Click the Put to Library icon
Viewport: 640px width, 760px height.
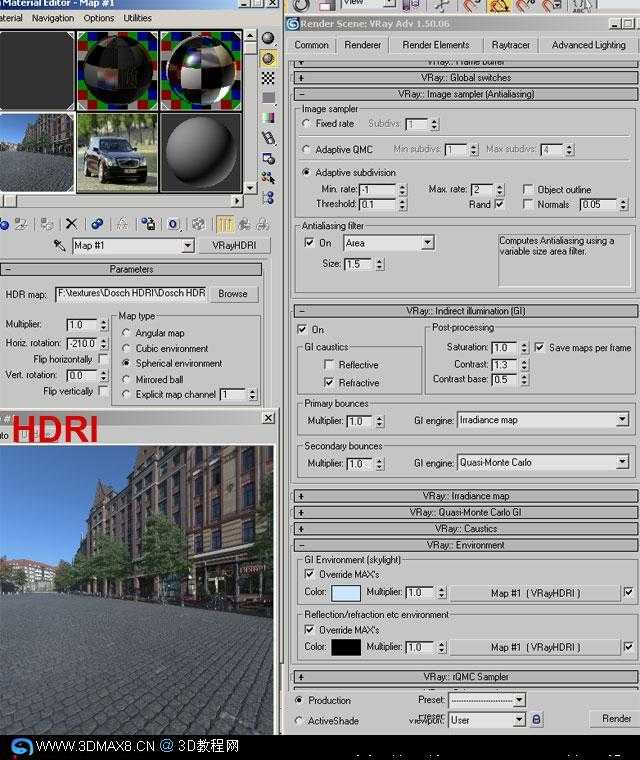pos(148,224)
